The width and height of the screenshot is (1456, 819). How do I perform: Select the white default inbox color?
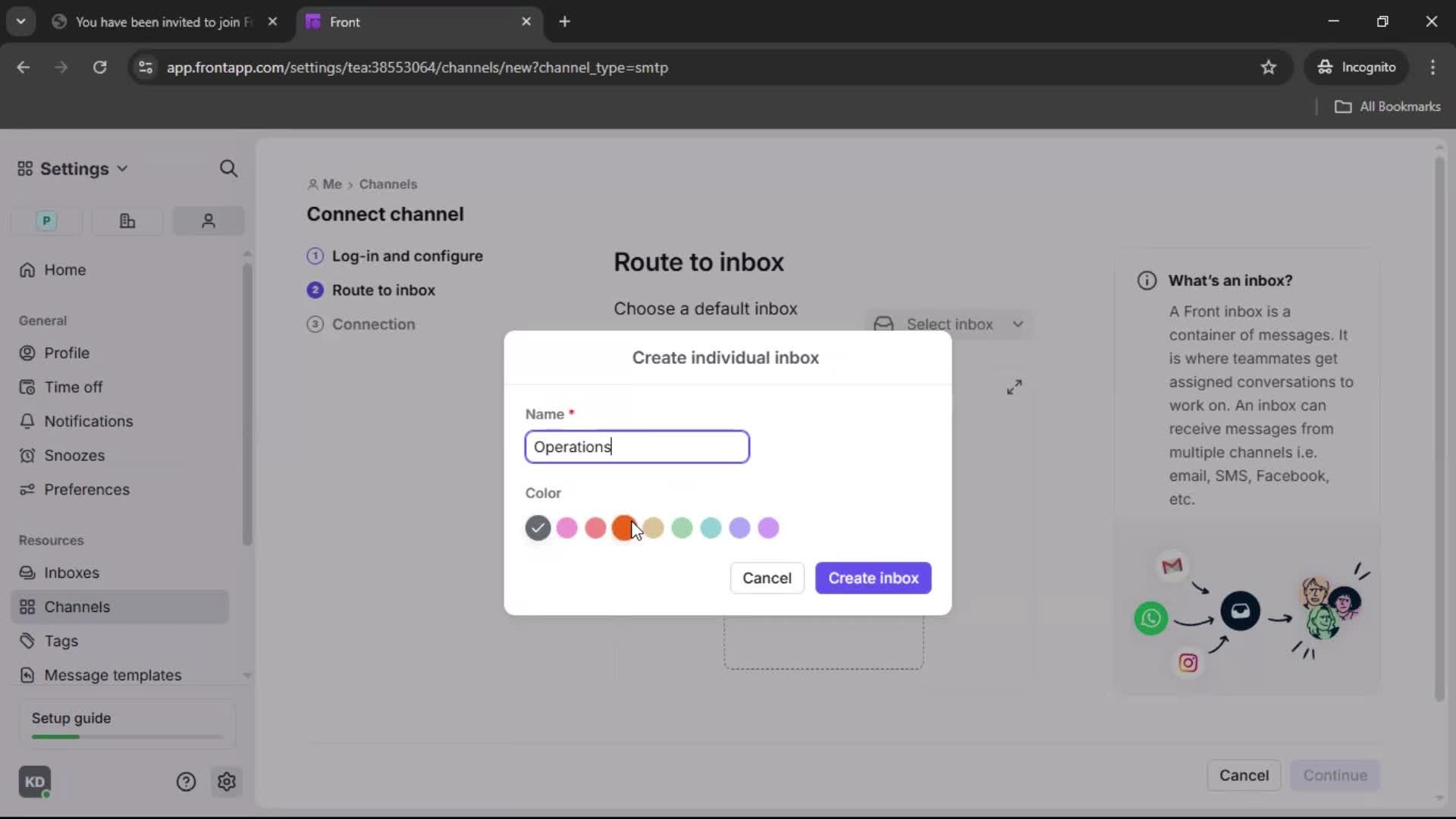coord(538,528)
